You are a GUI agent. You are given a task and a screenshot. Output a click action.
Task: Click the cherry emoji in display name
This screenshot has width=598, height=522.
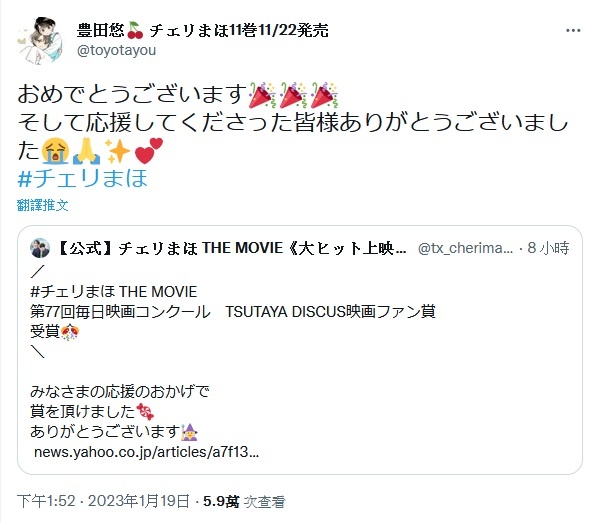[135, 31]
